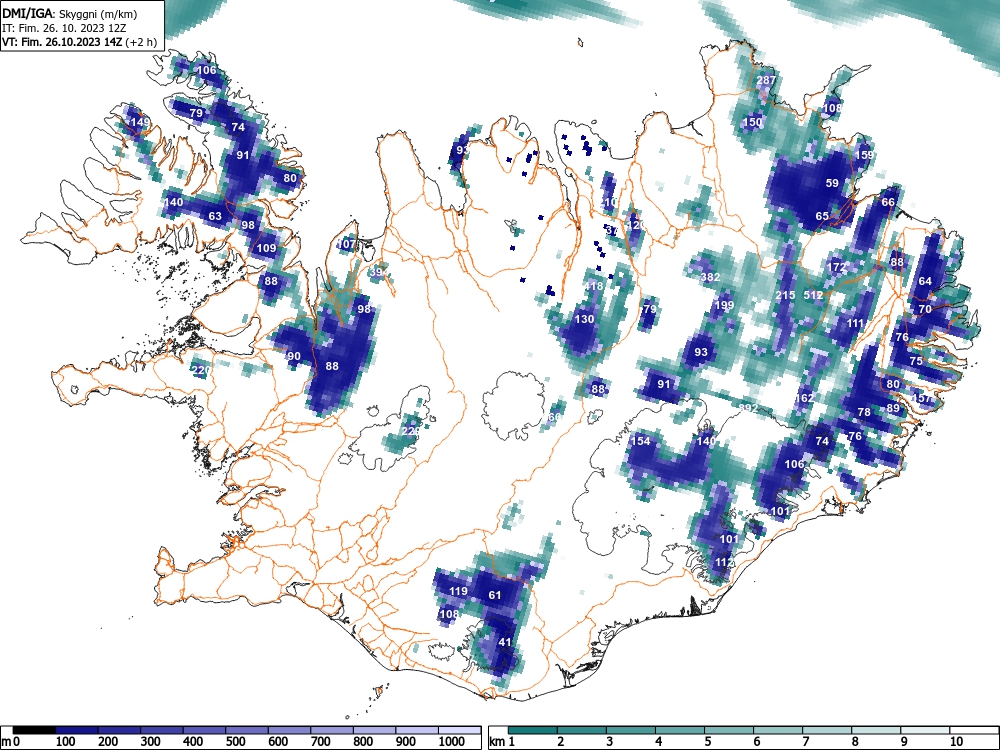Click the visibility value 70 on the map
Image resolution: width=1000 pixels, height=750 pixels.
point(925,309)
